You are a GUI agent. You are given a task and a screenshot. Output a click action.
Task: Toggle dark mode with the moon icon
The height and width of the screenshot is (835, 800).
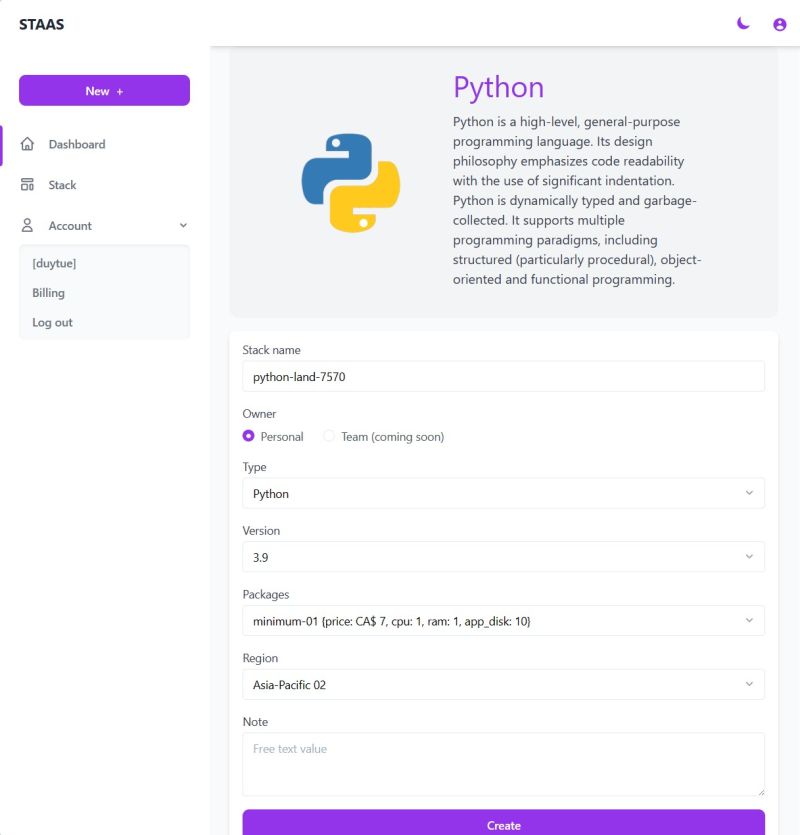[742, 23]
